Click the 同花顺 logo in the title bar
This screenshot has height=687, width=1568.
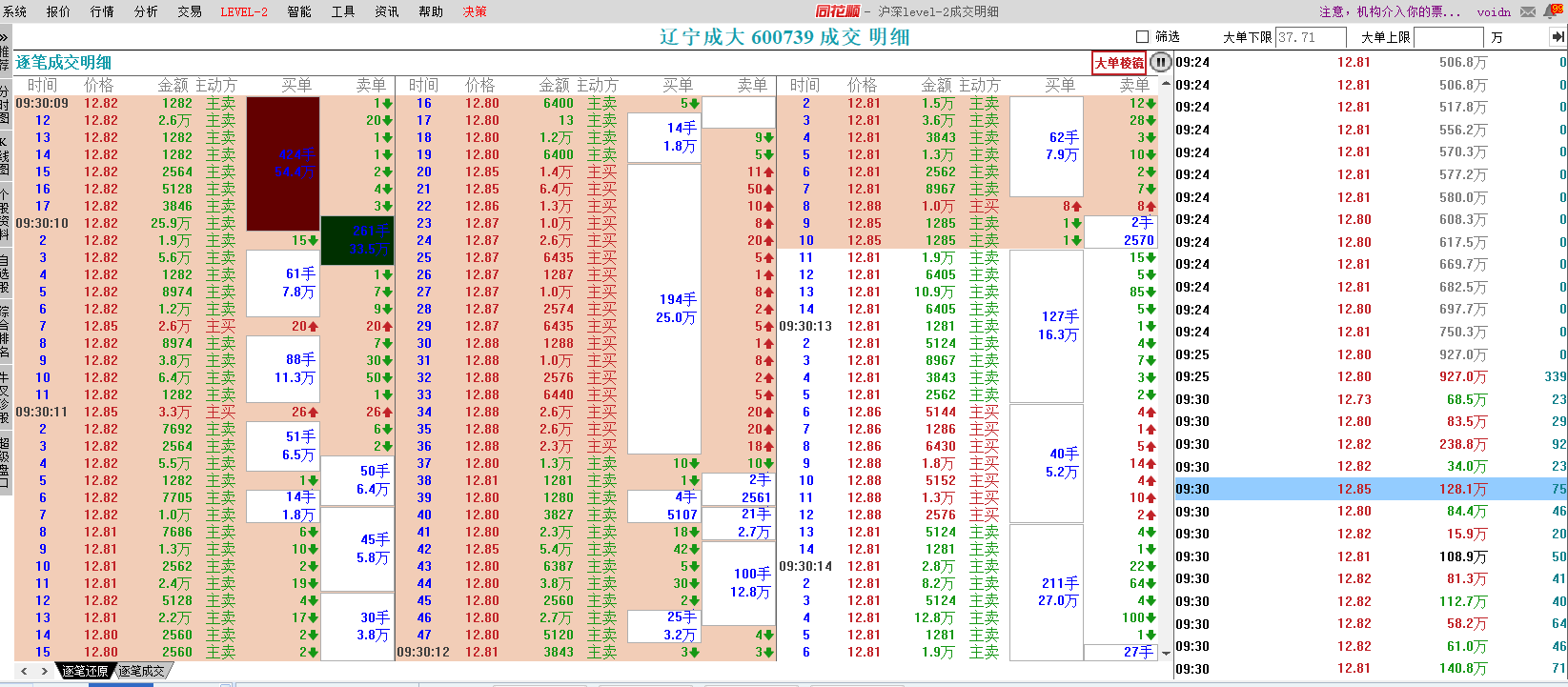[837, 11]
